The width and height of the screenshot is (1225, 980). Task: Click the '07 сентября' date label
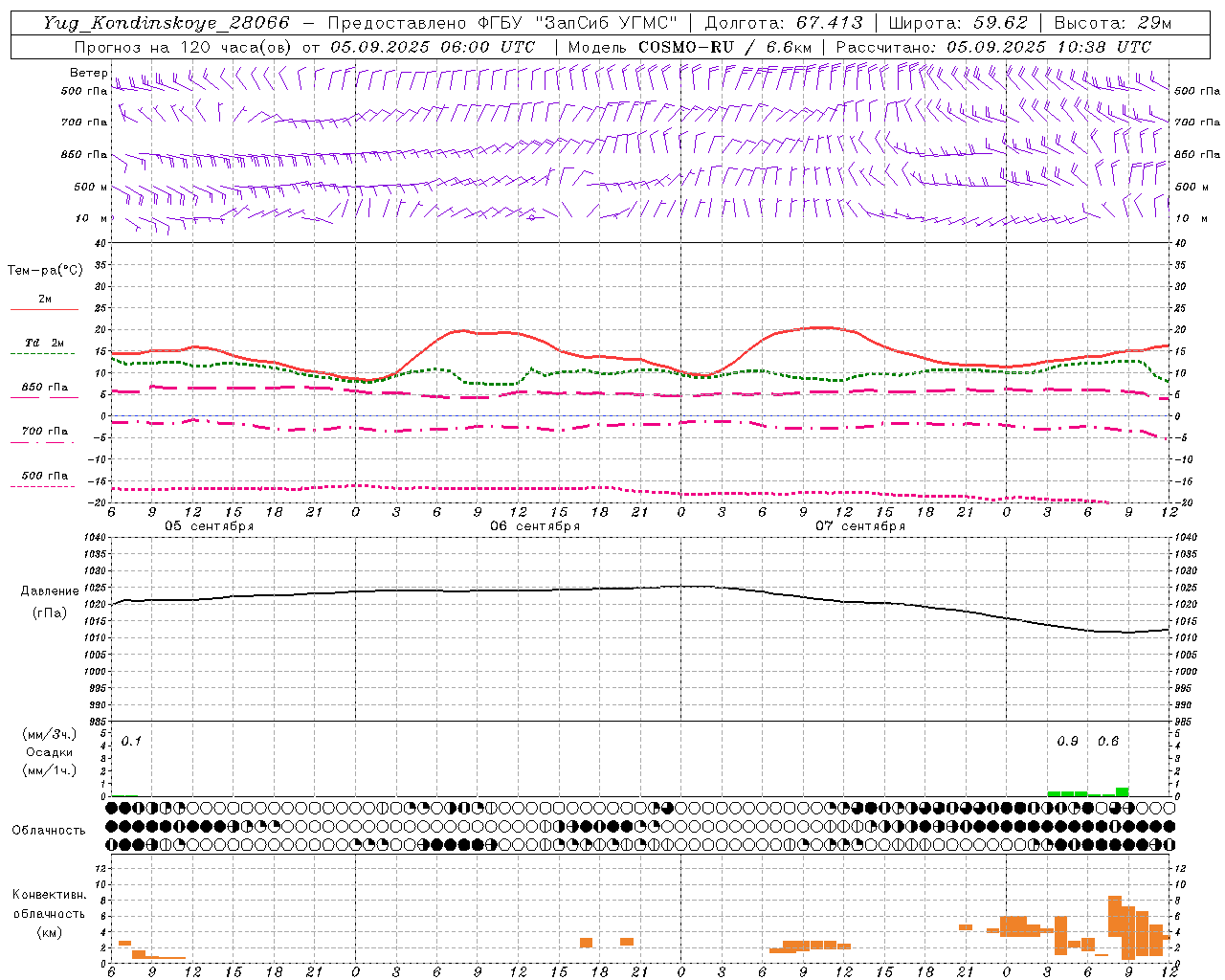click(860, 526)
